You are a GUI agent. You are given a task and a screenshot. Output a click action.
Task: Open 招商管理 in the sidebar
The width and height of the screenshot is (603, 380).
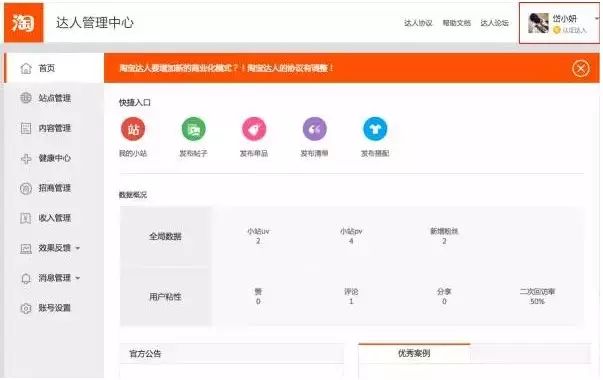click(x=55, y=188)
